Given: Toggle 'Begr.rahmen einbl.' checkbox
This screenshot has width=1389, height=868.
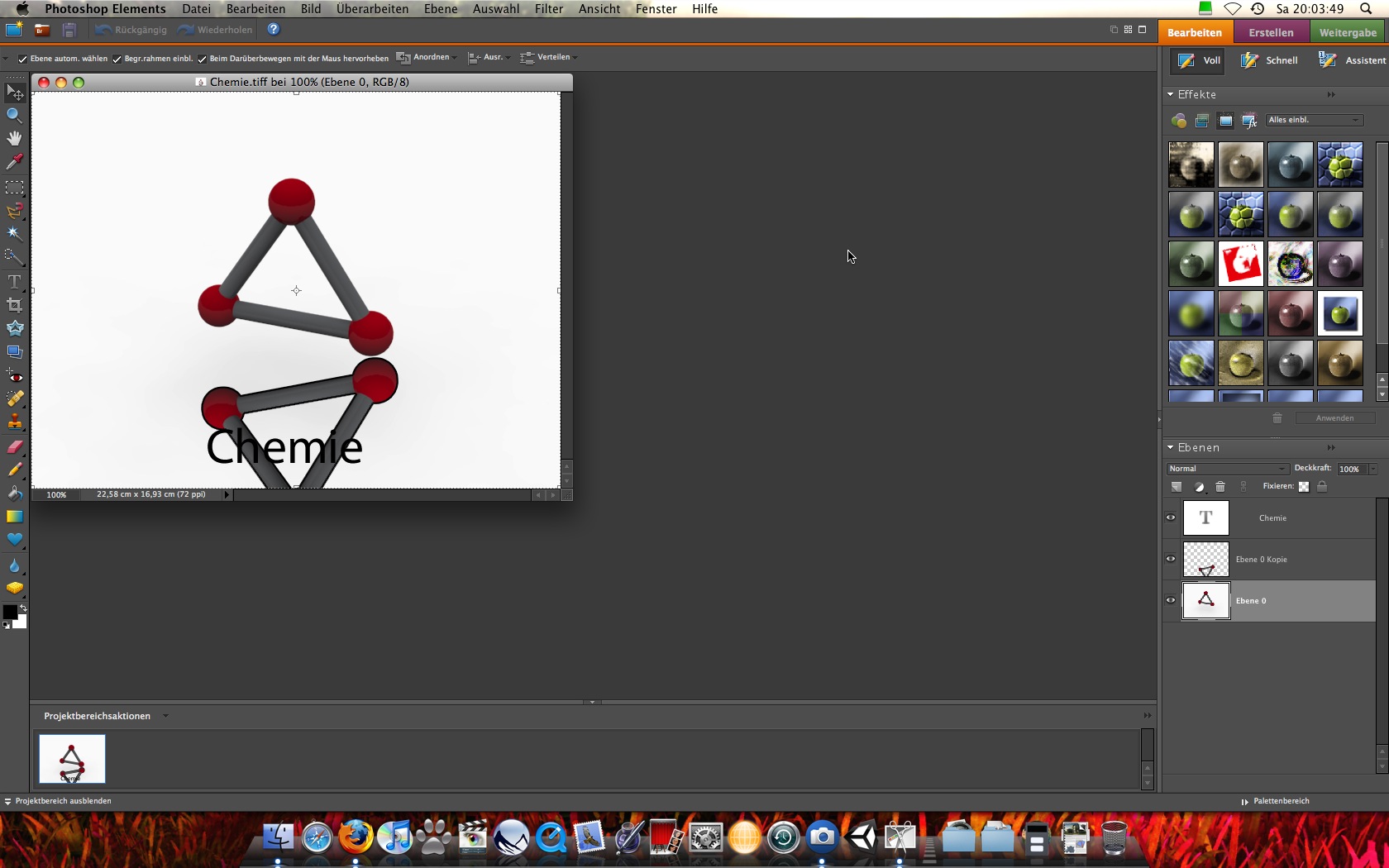Looking at the screenshot, I should [117, 59].
